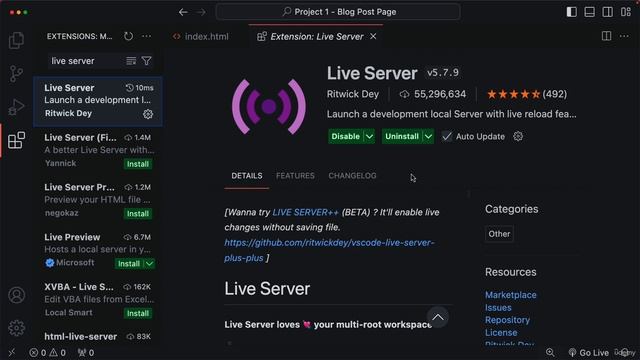This screenshot has height=360, width=640.
Task: Open extension settings gear beside Auto Update
Action: tap(518, 136)
